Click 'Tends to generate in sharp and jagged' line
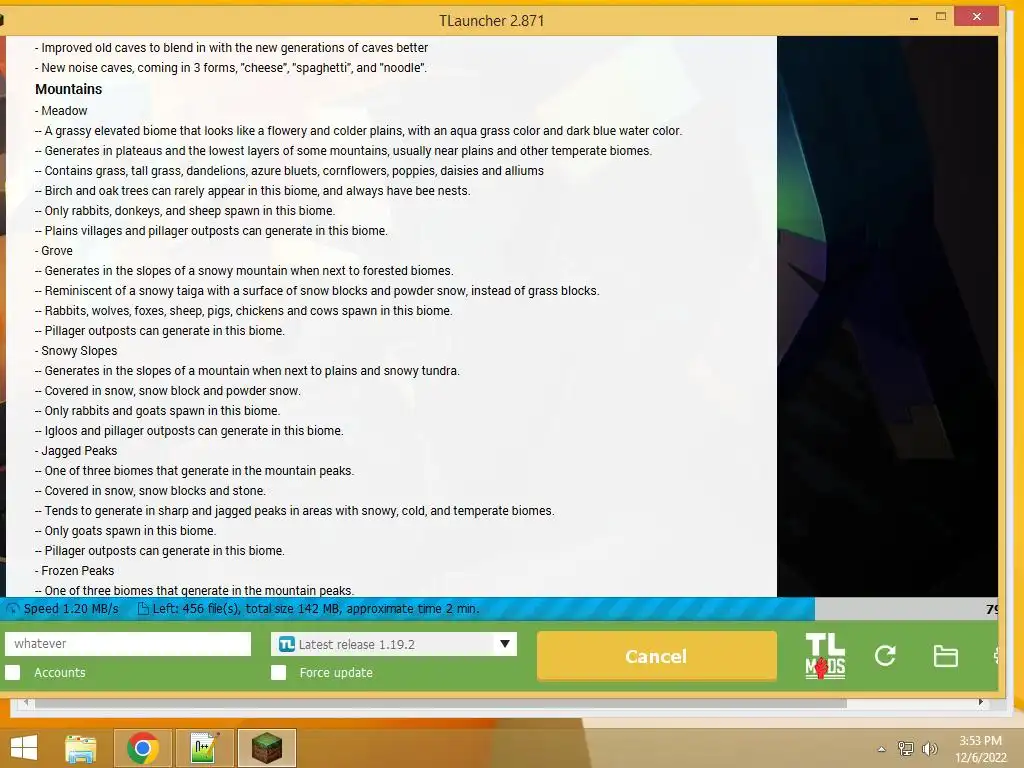 pos(295,511)
